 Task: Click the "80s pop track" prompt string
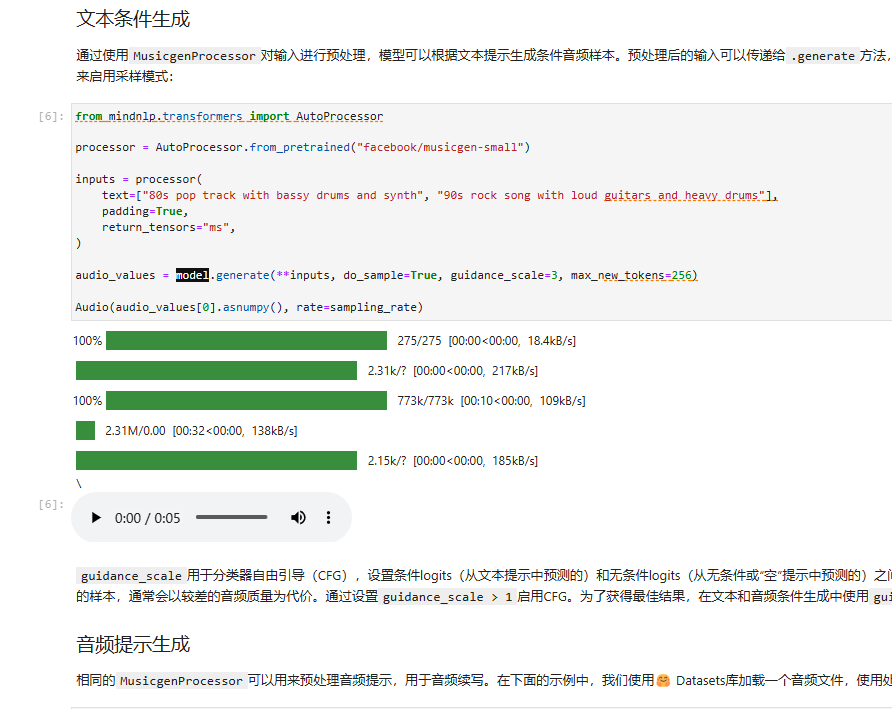point(283,195)
